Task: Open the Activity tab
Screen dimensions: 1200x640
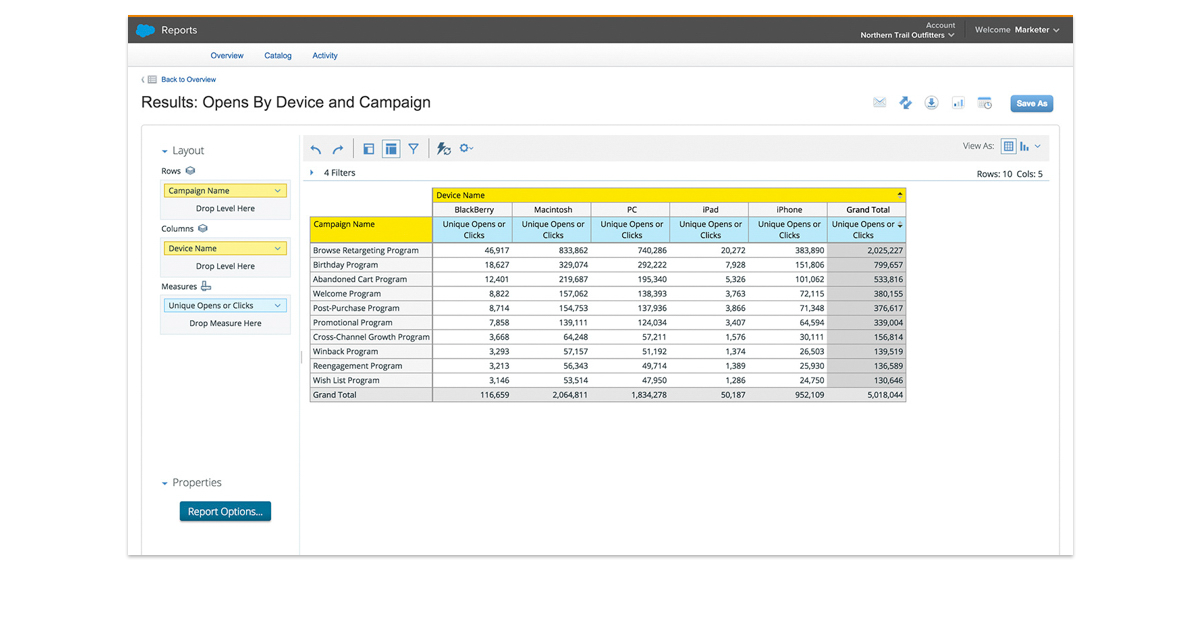Action: click(325, 56)
